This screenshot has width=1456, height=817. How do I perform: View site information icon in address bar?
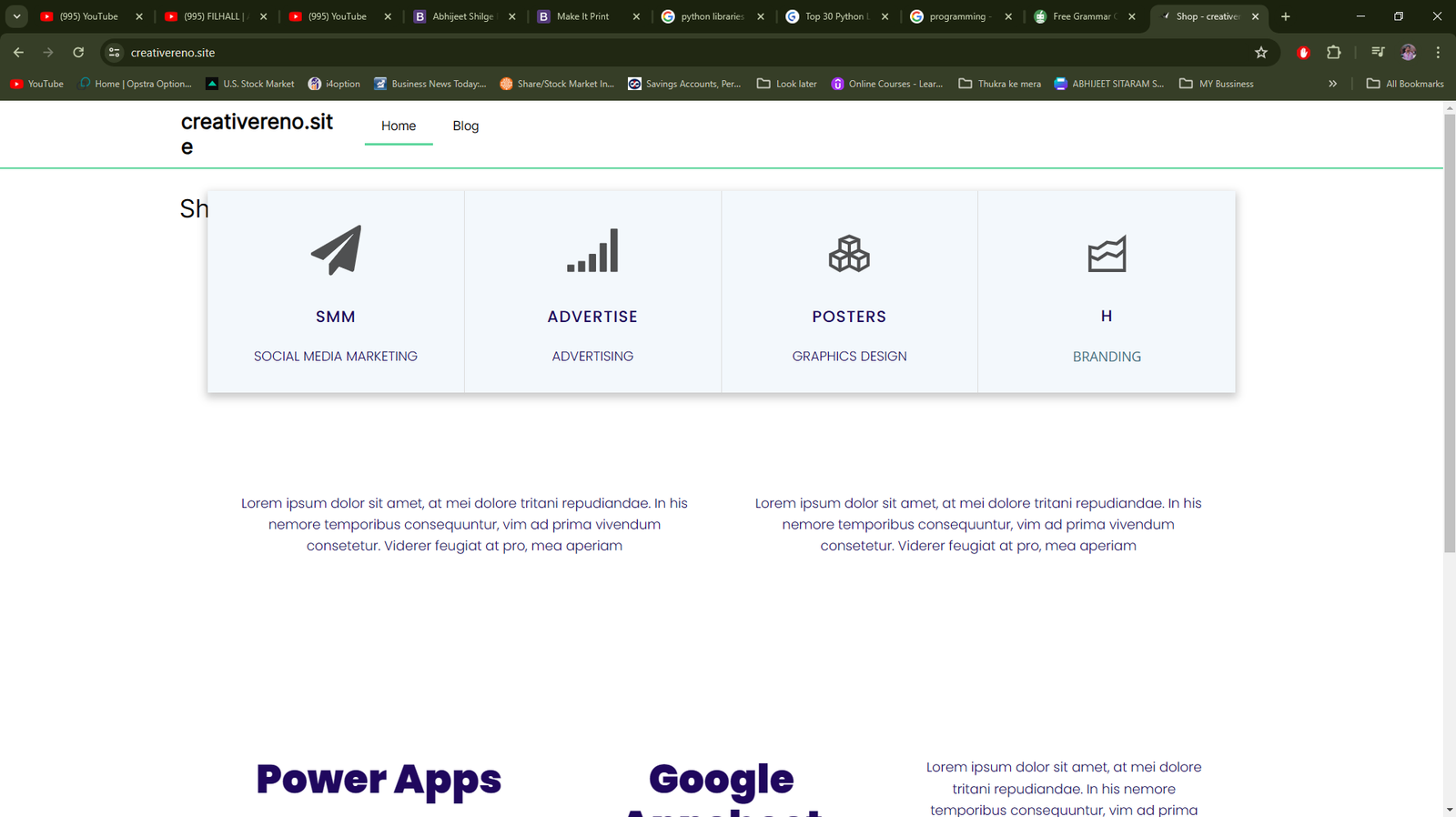click(115, 53)
